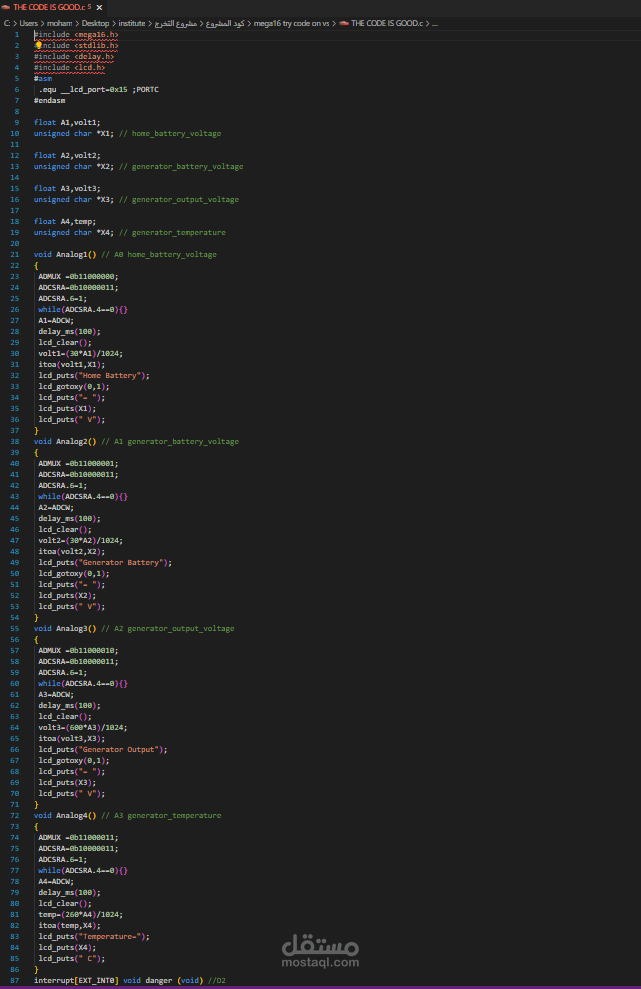Image resolution: width=641 pixels, height=989 pixels.
Task: Open the 'مشروع التخرج' breadcrumb segment
Action: click(175, 23)
